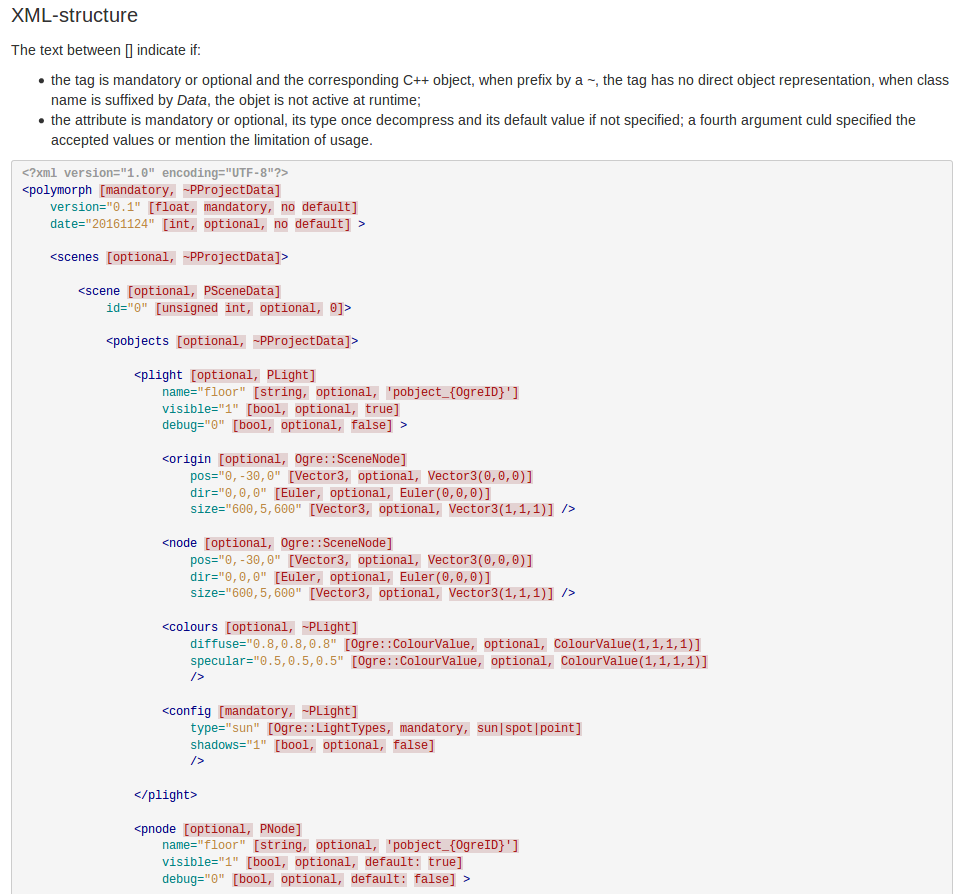The height and width of the screenshot is (894, 967).
Task: Click the opening plight tag
Action: click(159, 375)
